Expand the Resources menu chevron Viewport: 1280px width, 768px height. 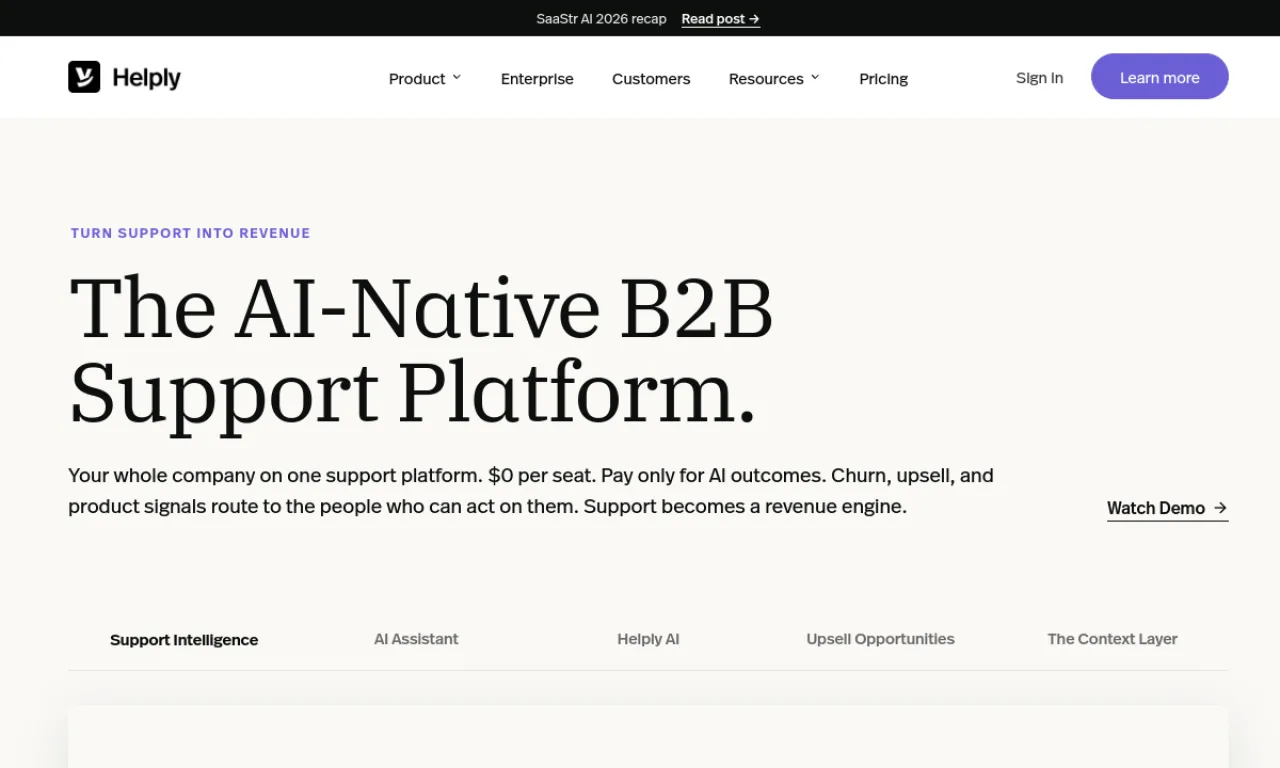tap(815, 77)
